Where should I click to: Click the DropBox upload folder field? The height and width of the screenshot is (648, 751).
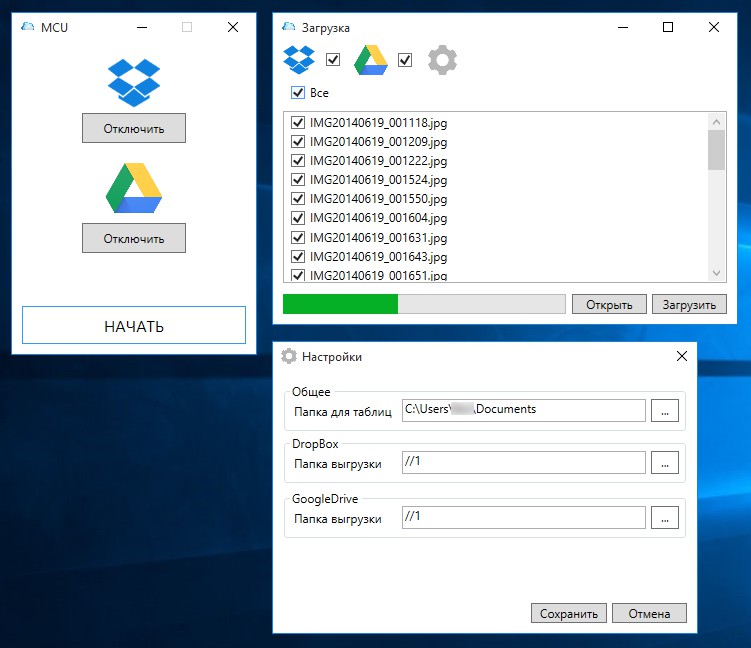click(524, 463)
